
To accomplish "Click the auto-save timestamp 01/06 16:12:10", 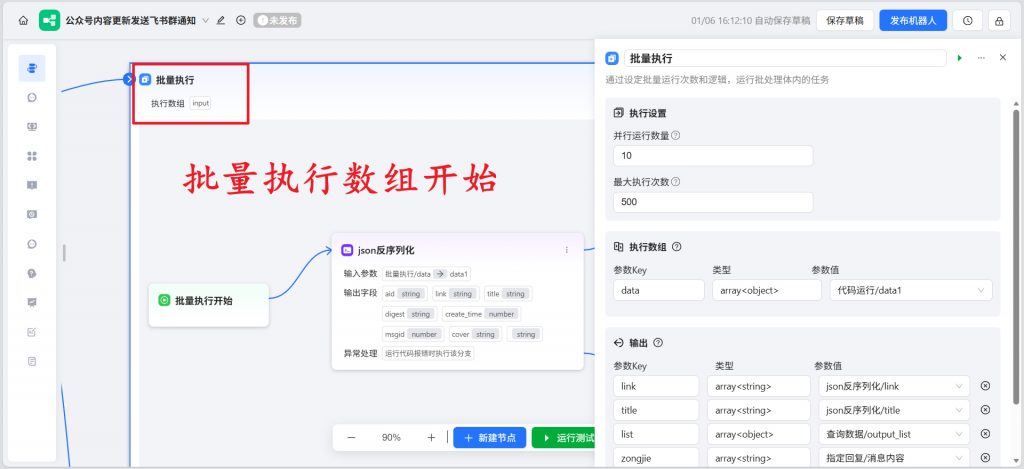I will pyautogui.click(x=721, y=20).
